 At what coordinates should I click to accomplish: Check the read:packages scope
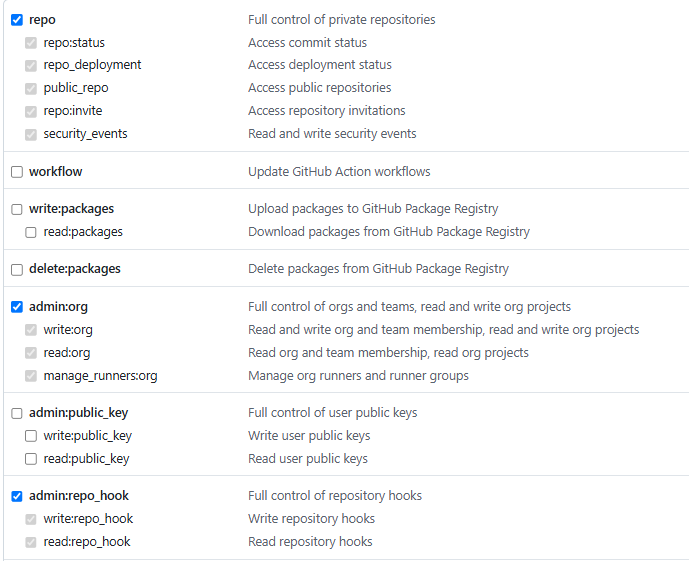31,232
